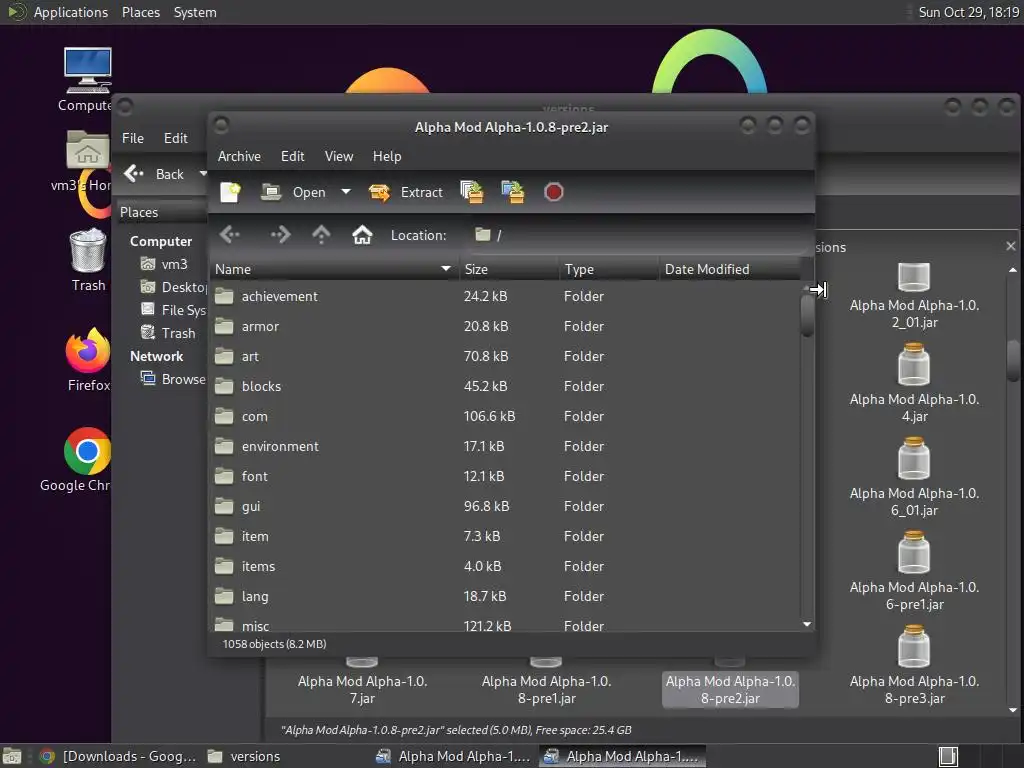
Task: Select Alpha Mod Alpha-1.0.6-pre1.jar file
Action: (x=914, y=572)
